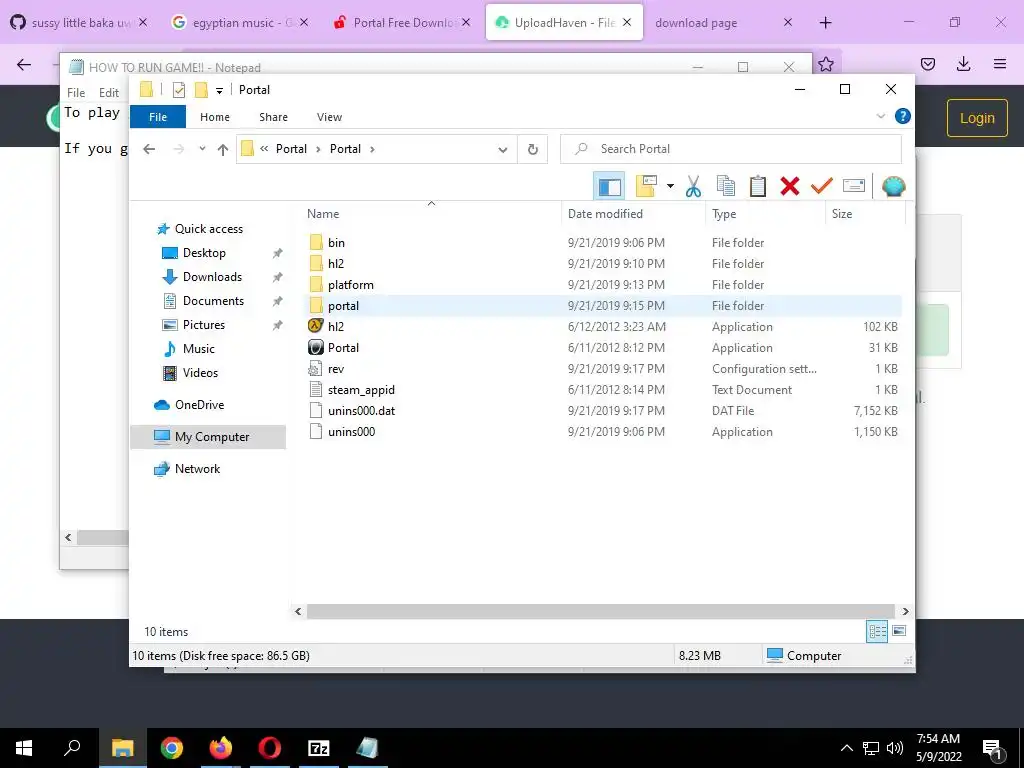This screenshot has width=1024, height=768.
Task: Open the Home ribbon tab
Action: point(215,117)
